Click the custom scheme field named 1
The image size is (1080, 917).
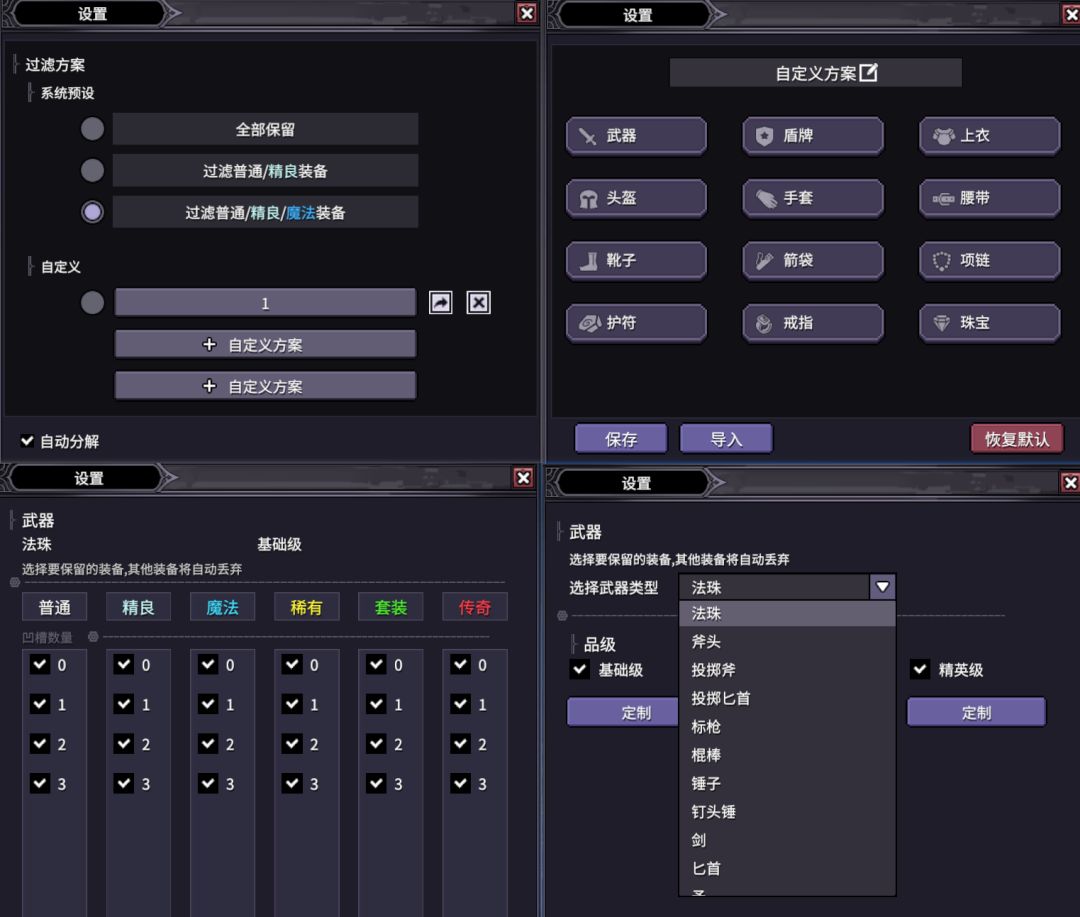[265, 302]
